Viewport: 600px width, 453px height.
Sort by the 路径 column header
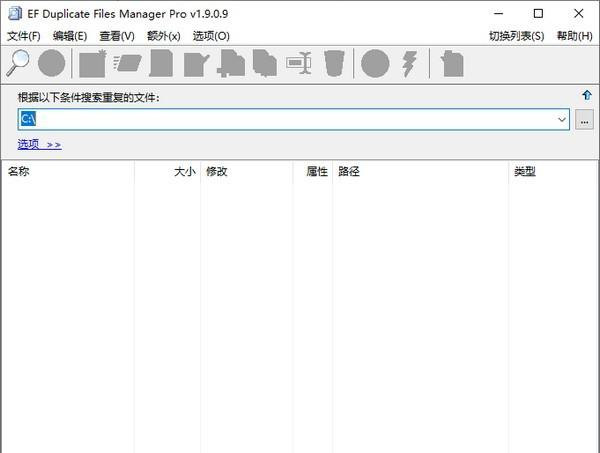[421, 171]
